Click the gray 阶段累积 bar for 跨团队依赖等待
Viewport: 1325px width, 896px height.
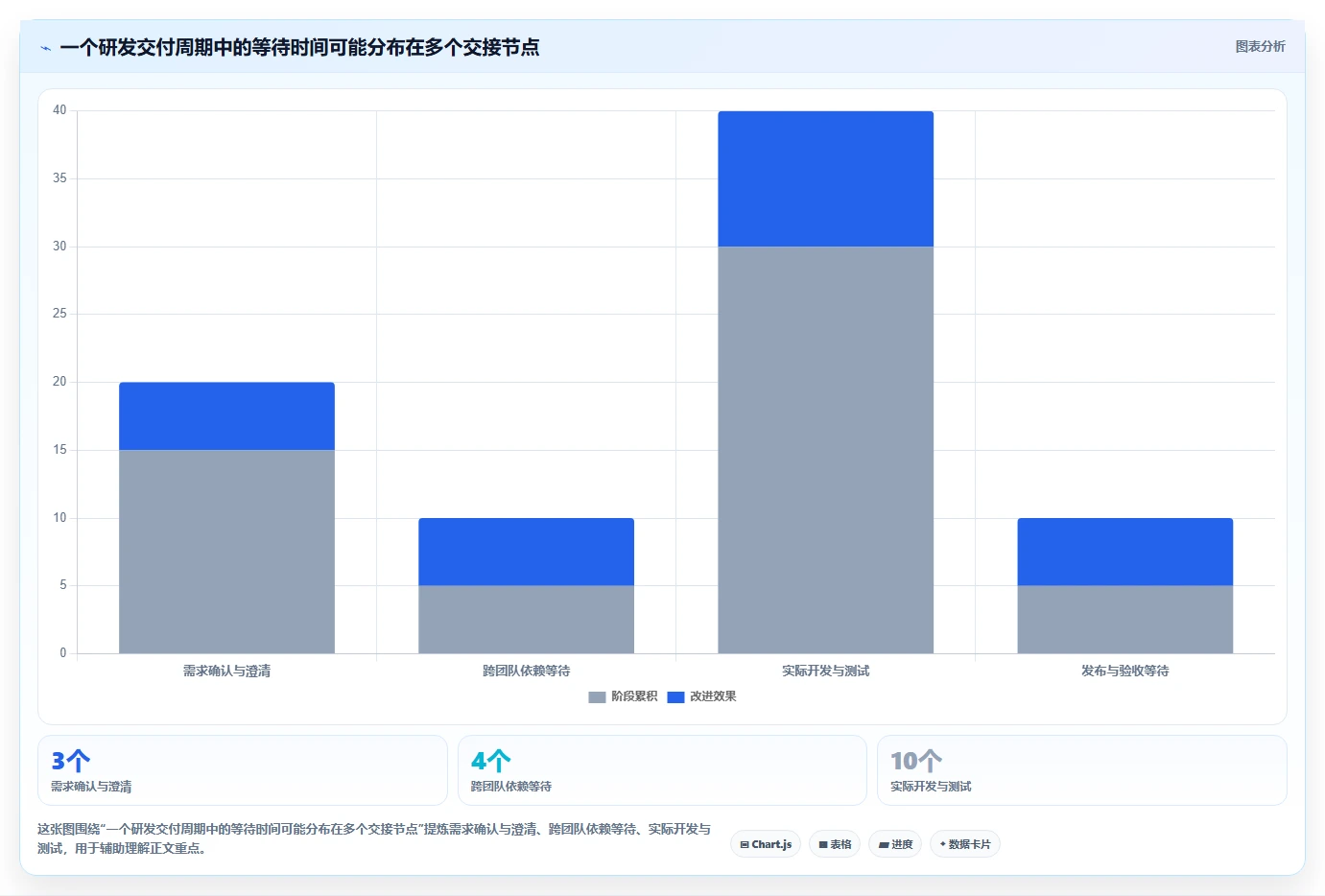coord(526,620)
